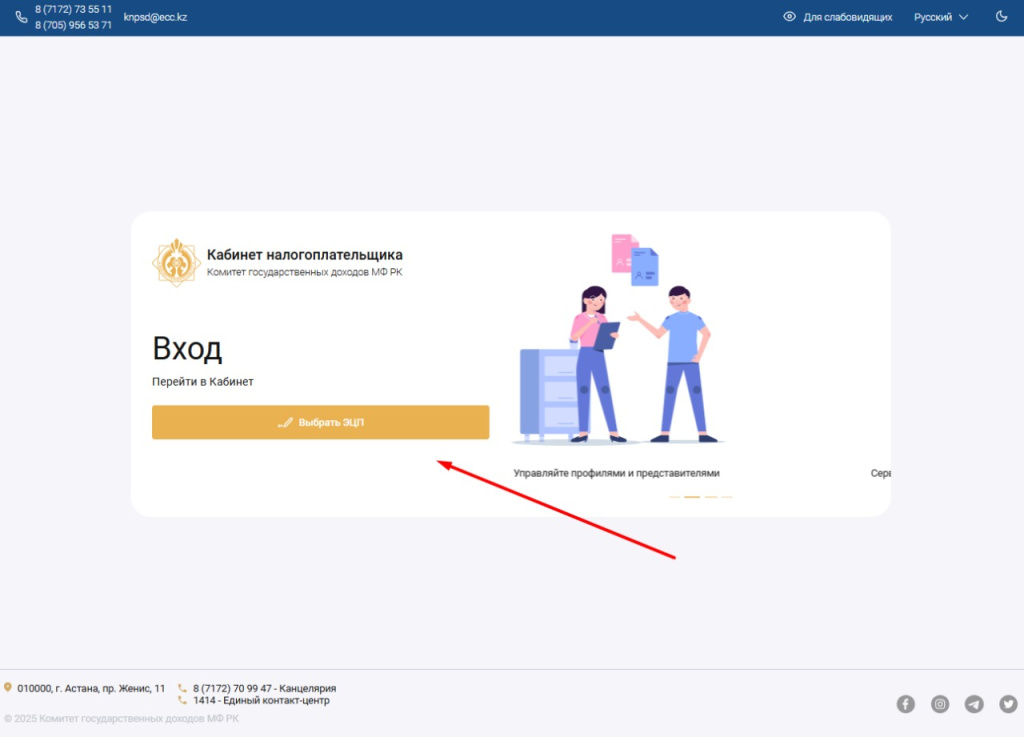Open the Facebook social icon in footer
Viewport: 1024px width, 737px height.
906,704
